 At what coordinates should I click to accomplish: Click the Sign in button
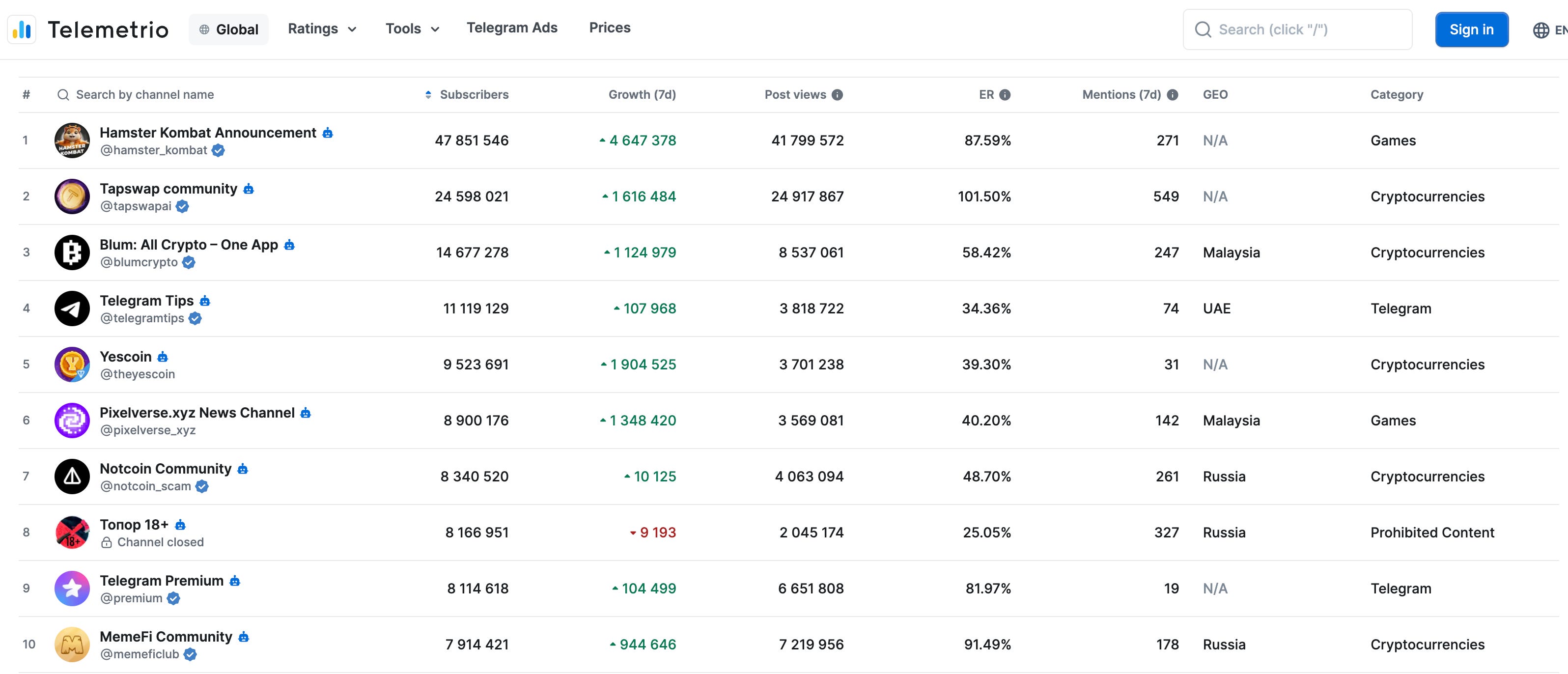coord(1471,29)
